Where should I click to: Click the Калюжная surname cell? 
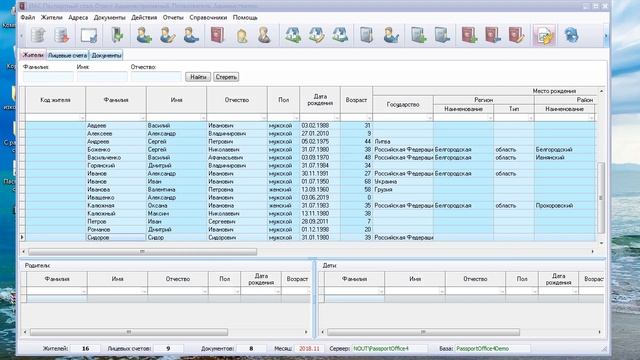click(x=116, y=205)
